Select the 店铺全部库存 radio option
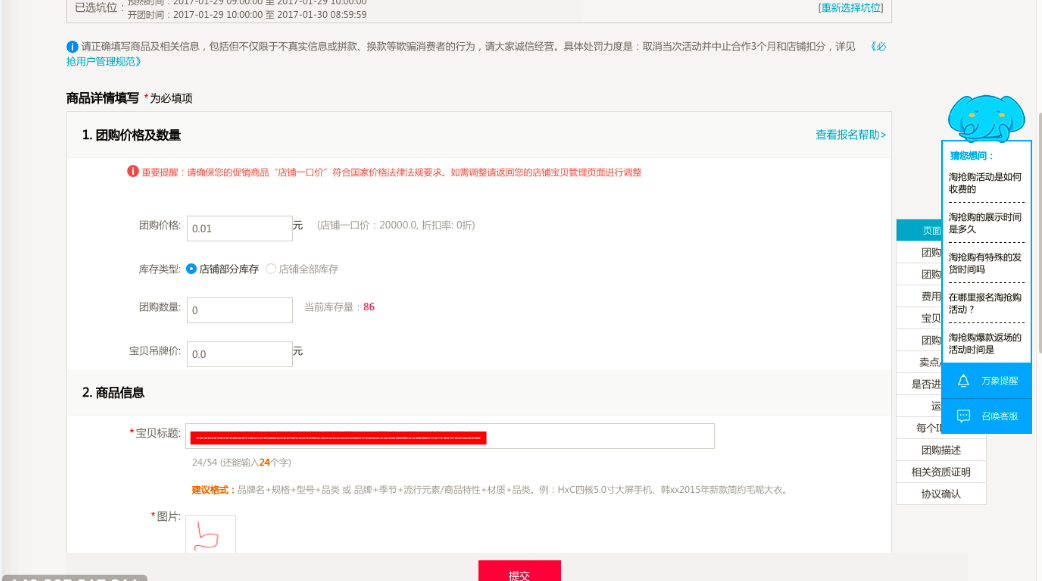The width and height of the screenshot is (1042, 581). point(271,269)
